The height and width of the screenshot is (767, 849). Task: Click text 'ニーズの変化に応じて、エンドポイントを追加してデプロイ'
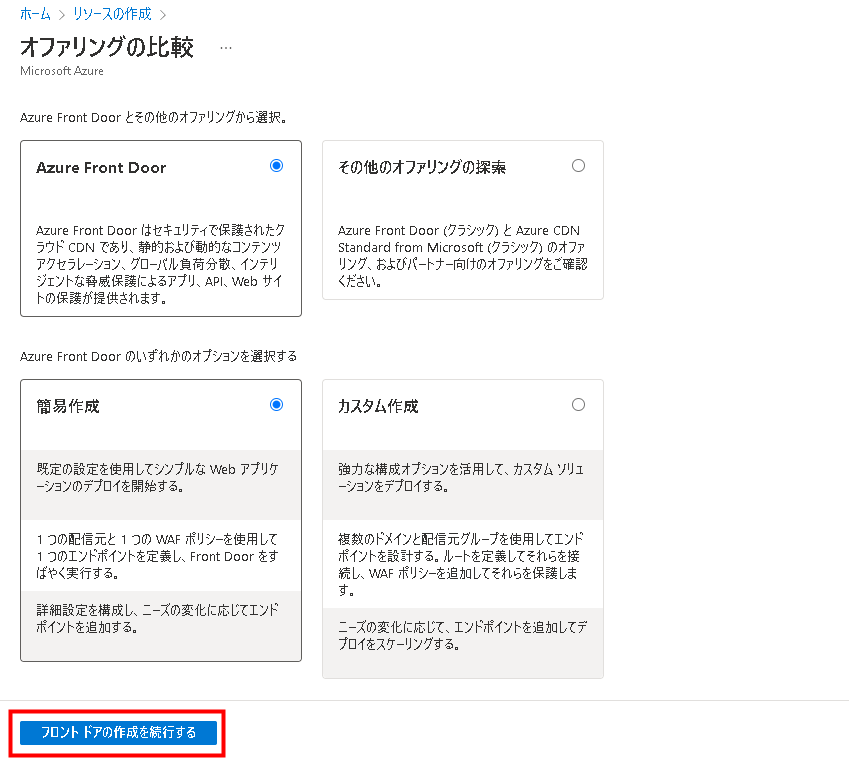[x=462, y=635]
